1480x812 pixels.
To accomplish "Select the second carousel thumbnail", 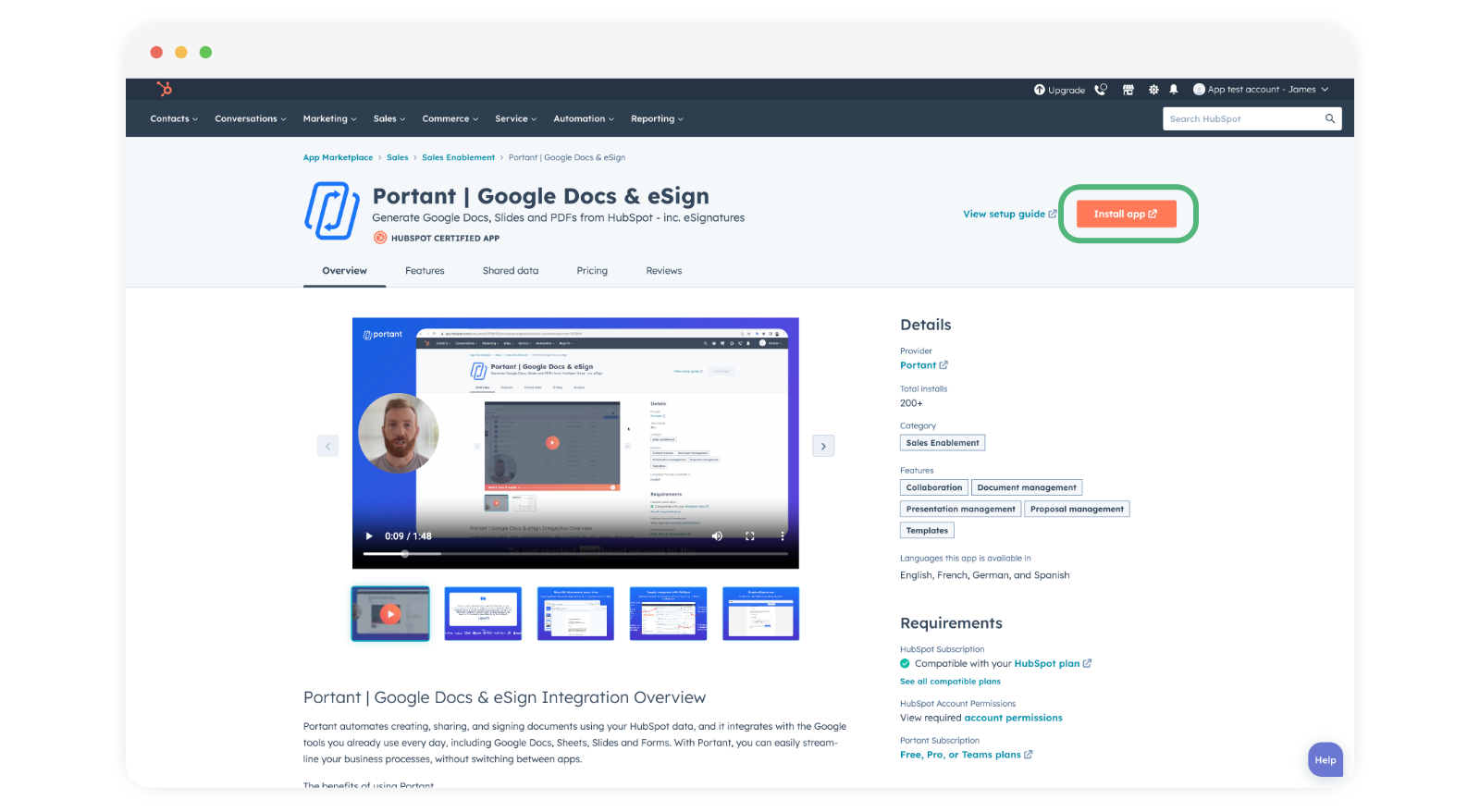I will tap(483, 613).
